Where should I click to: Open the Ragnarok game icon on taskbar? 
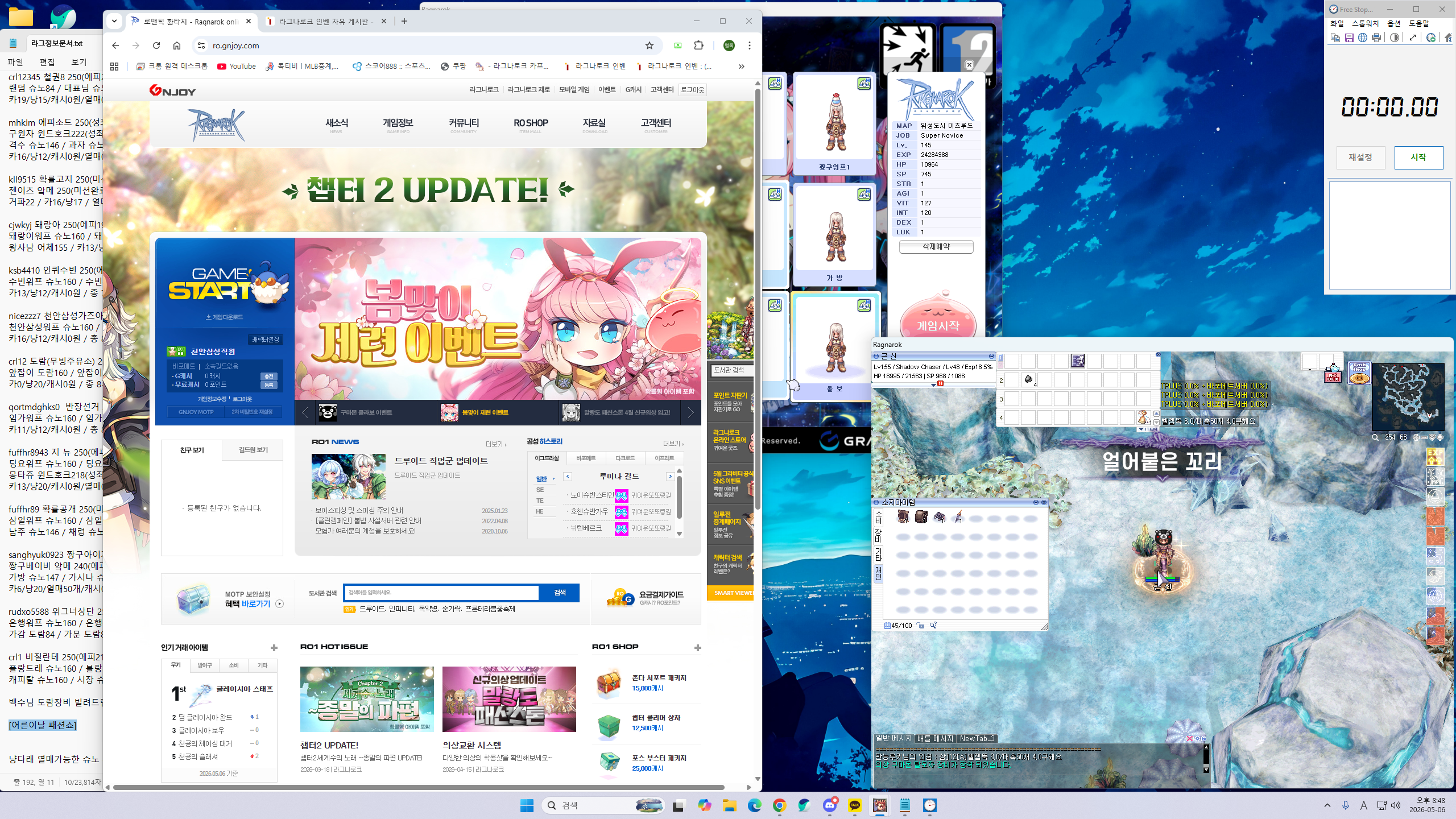click(x=880, y=805)
